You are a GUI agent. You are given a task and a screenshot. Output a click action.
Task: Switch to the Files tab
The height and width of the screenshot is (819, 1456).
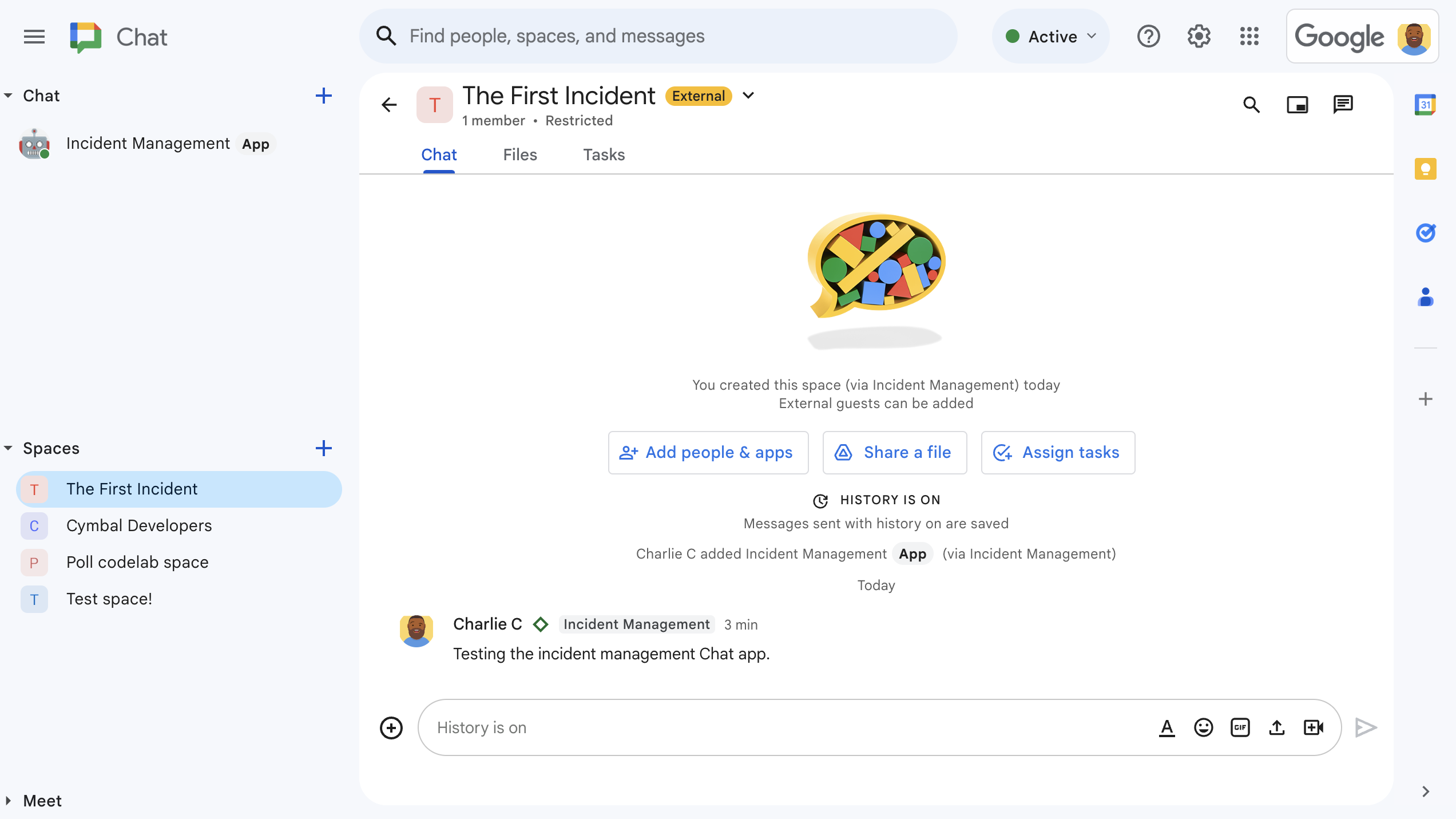point(519,154)
